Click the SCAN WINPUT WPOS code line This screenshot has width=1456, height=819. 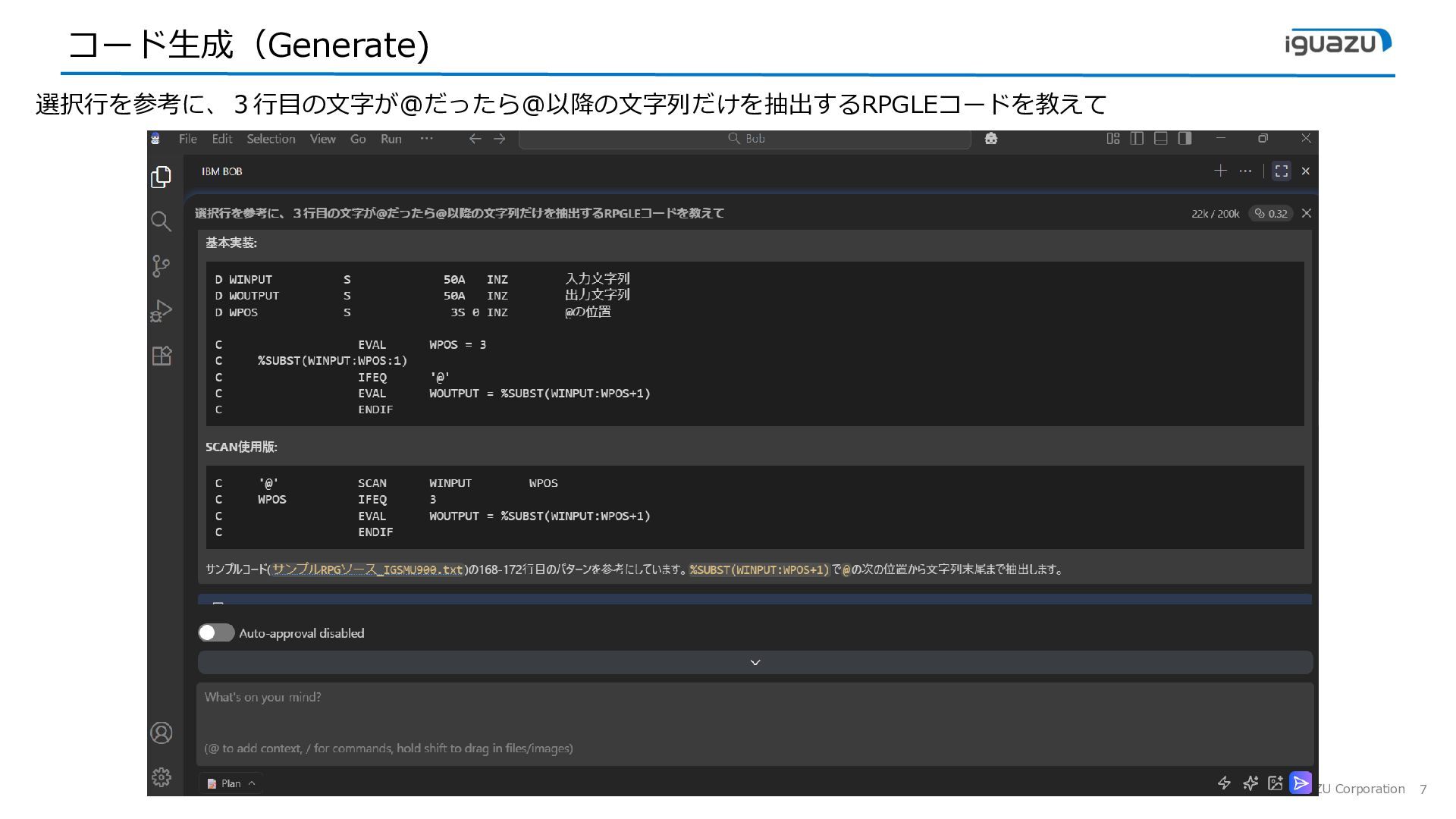[387, 483]
